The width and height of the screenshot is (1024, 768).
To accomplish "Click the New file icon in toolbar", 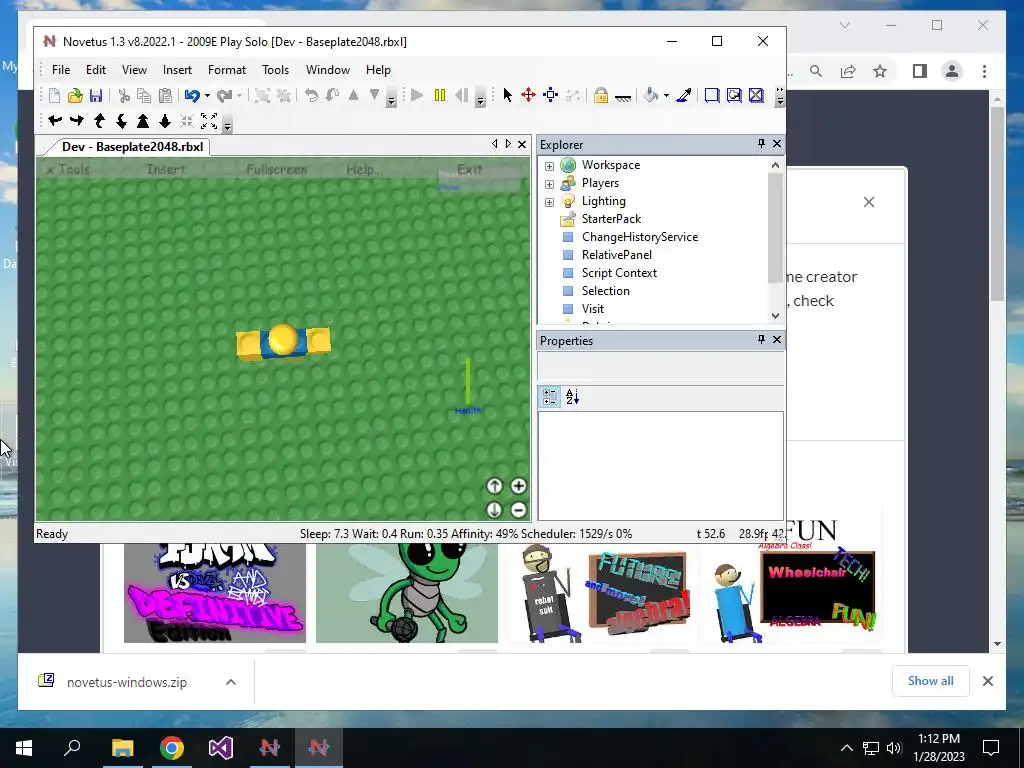I will click(x=54, y=95).
